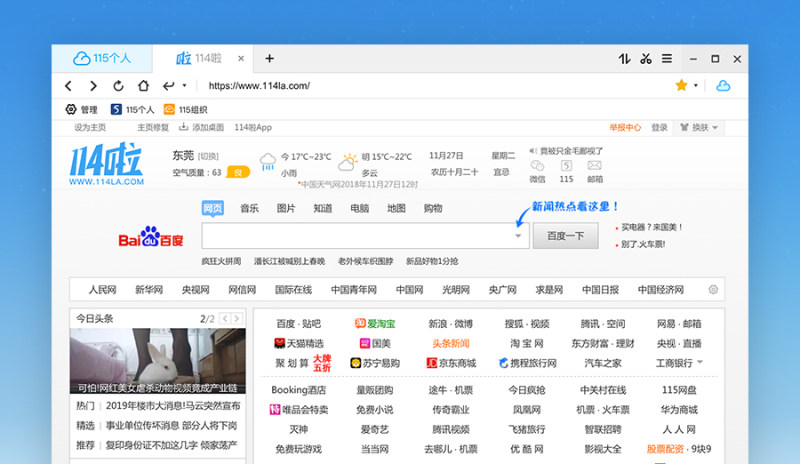
Task: Open the up-down transfer arrows icon
Action: pos(624,59)
